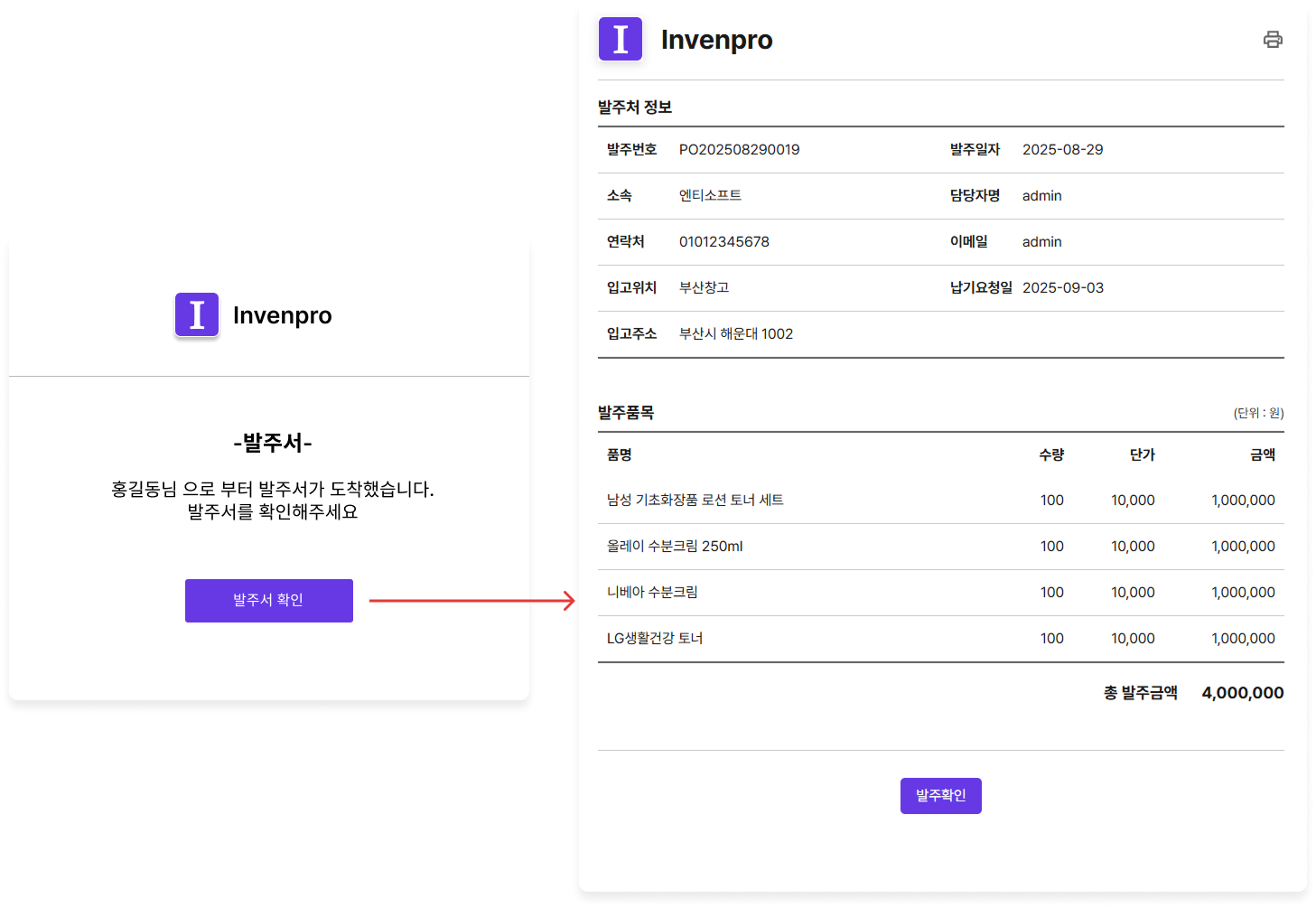Image resolution: width=1316 pixels, height=908 pixels.
Task: Select order number PO202508290019
Action: 739,150
